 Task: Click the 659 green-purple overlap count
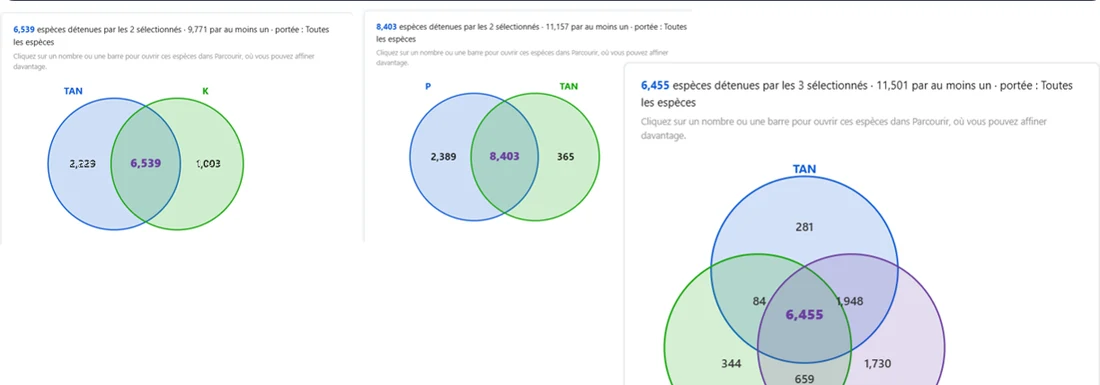pos(804,379)
